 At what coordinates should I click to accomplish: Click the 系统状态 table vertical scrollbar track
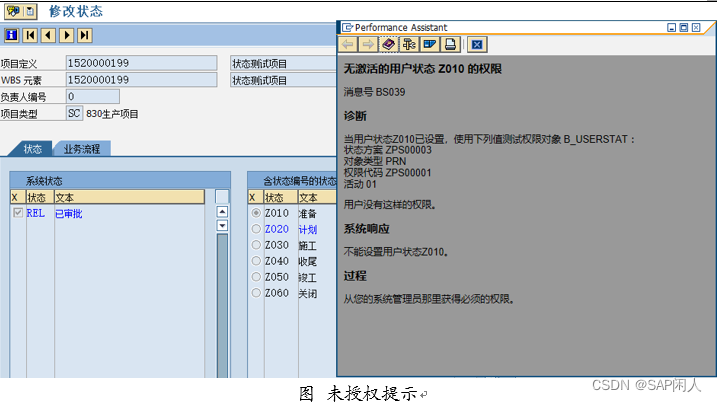click(x=222, y=306)
